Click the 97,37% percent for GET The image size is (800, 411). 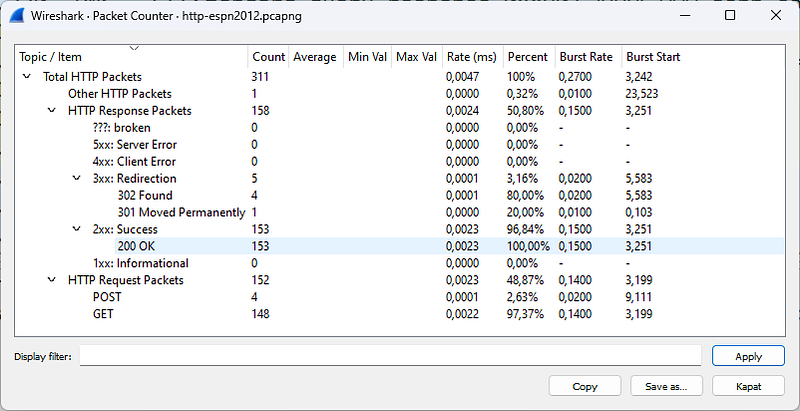coord(526,314)
